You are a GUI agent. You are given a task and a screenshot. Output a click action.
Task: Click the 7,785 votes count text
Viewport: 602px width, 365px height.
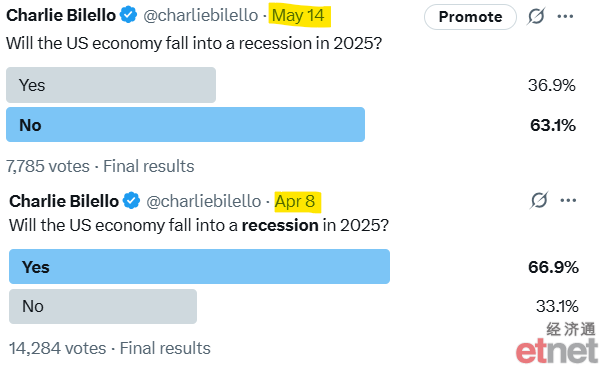48,167
